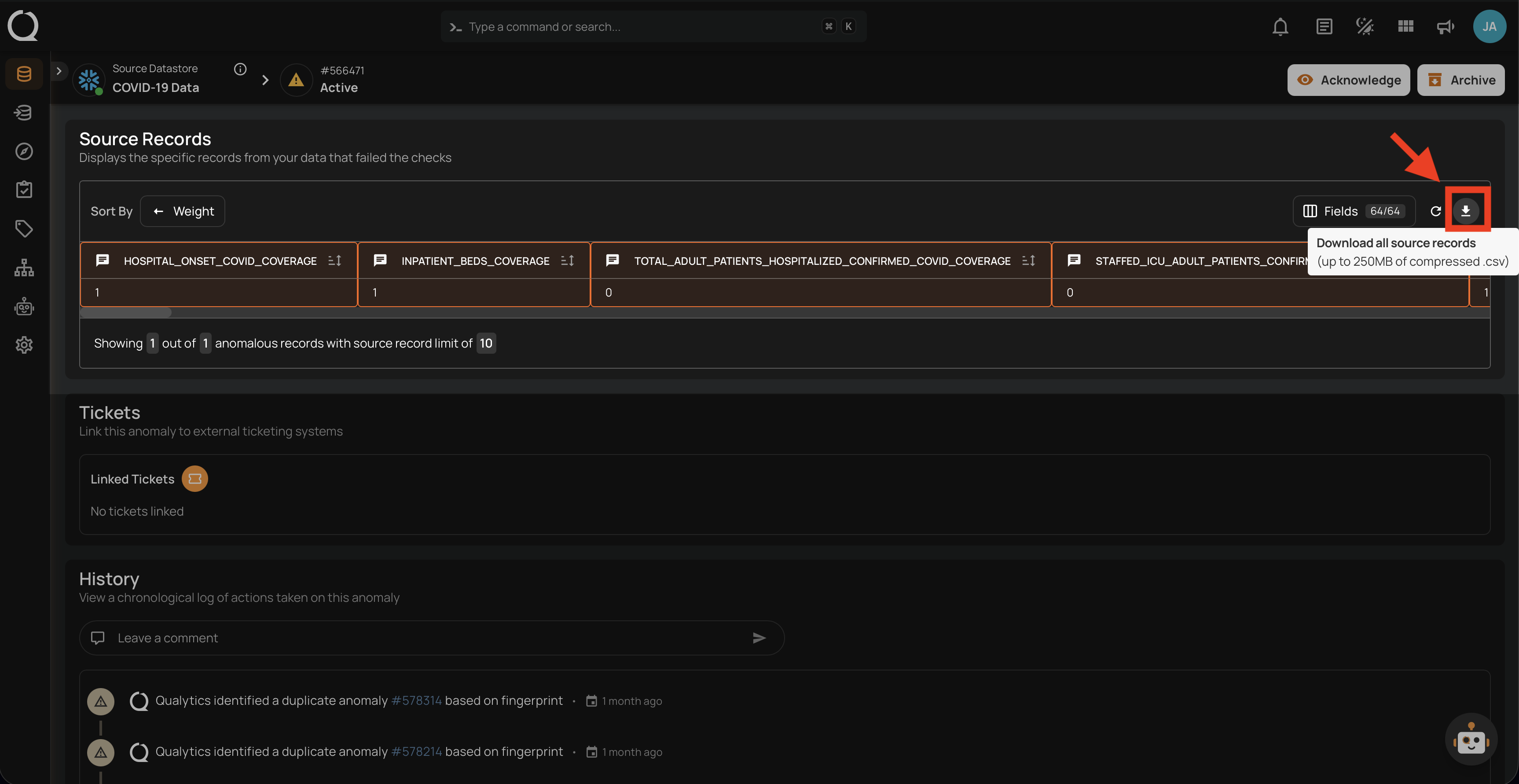
Task: Open the checks clipboard icon in sidebar
Action: pos(24,190)
